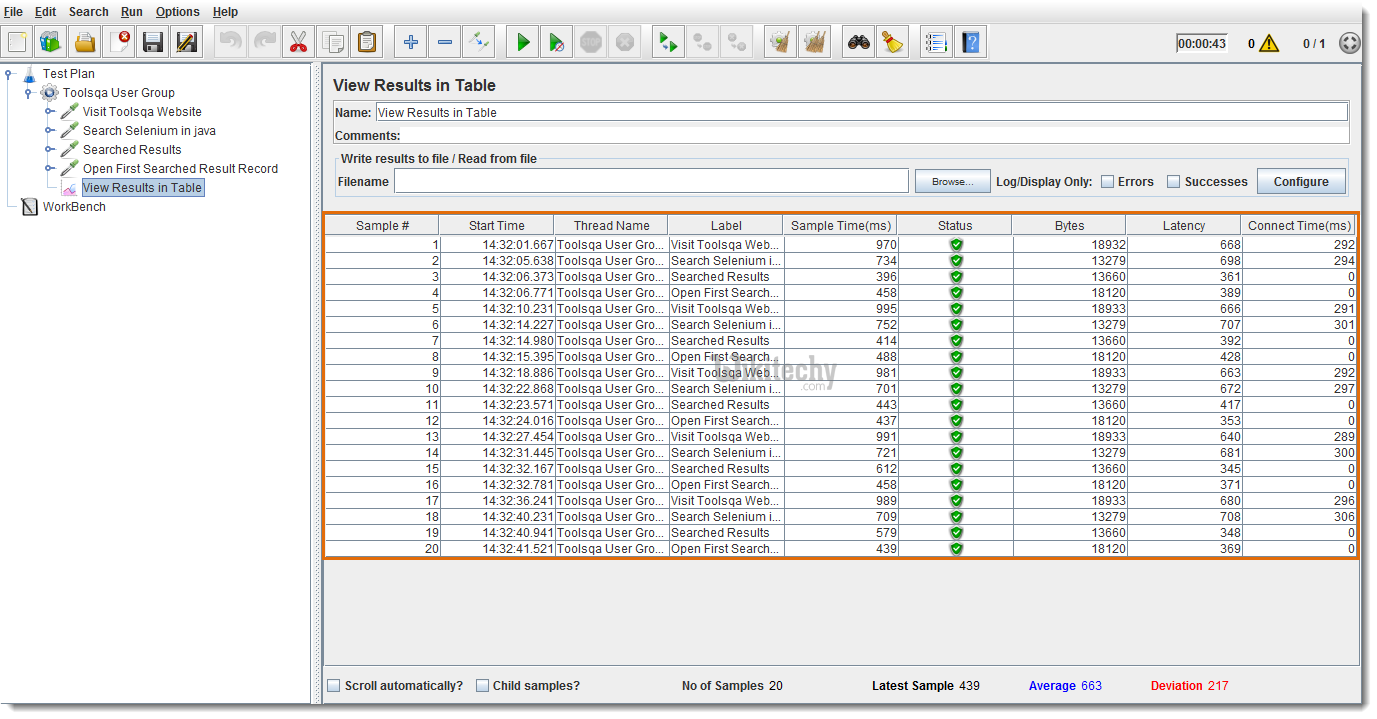1377x719 pixels.
Task: Click the Help question mark icon
Action: point(970,42)
